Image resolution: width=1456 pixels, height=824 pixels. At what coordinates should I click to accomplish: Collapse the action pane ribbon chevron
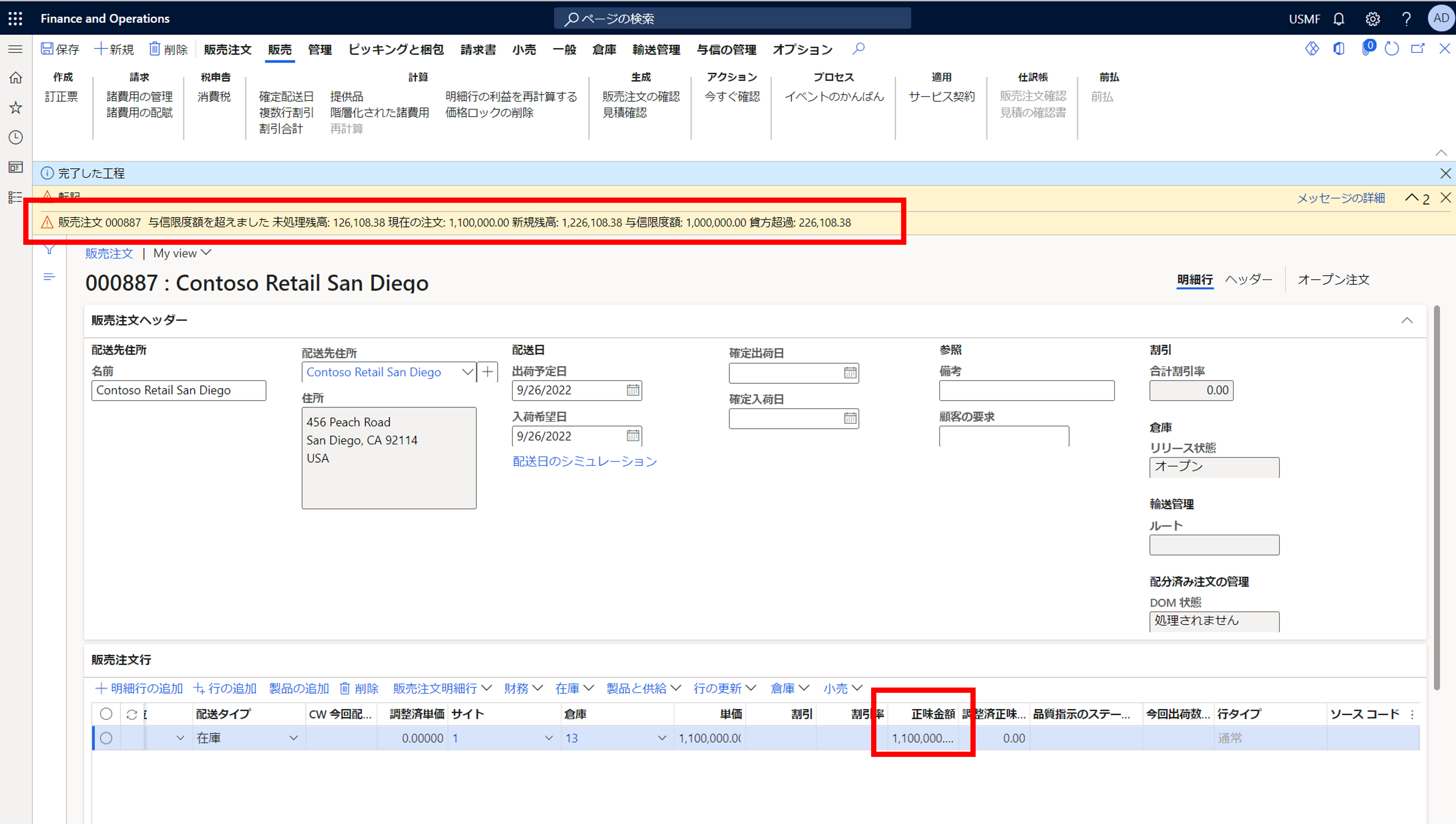1441,153
